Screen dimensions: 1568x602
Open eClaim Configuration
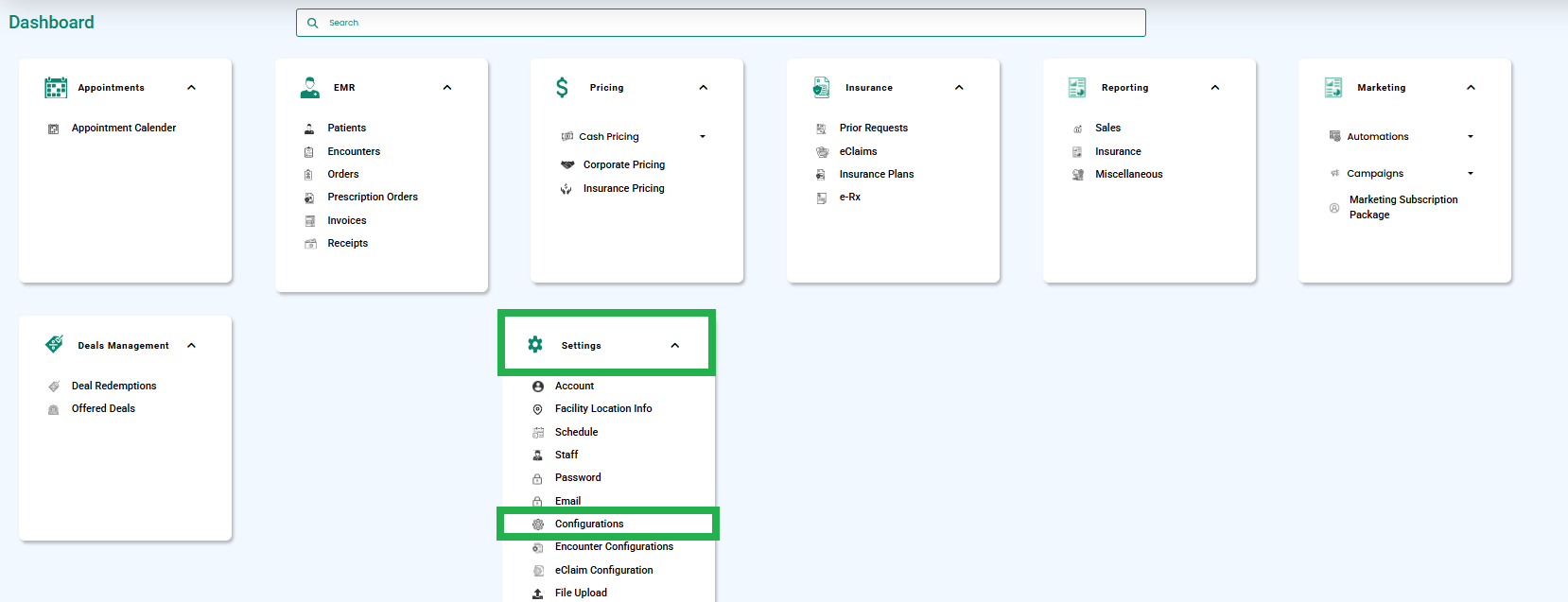[x=604, y=571]
